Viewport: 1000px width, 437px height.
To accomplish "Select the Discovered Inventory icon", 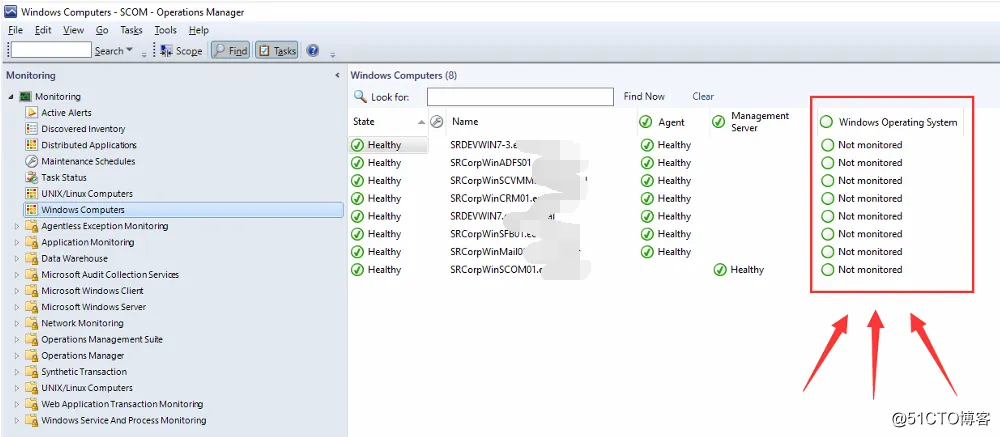I will 31,129.
